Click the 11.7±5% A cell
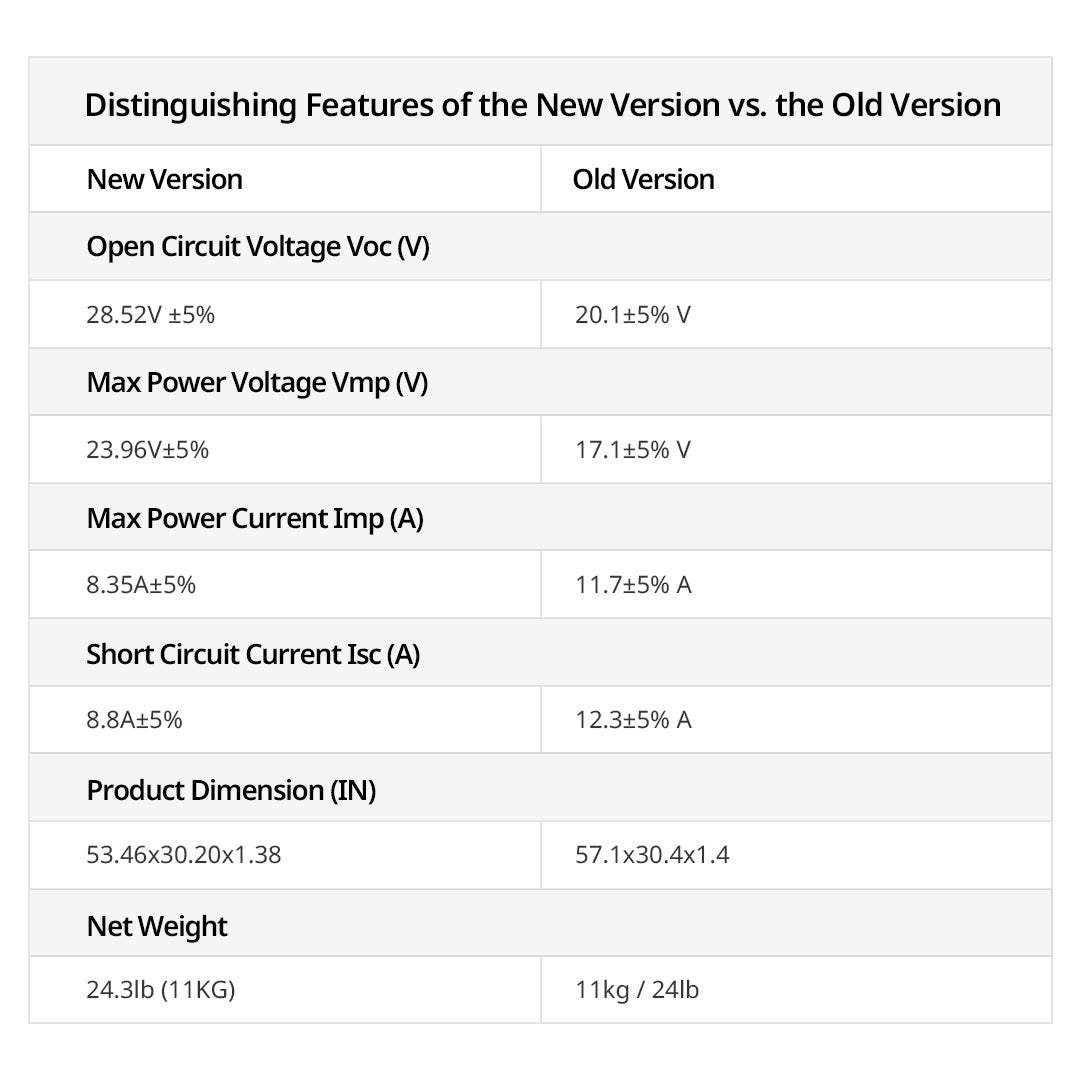 (x=633, y=585)
